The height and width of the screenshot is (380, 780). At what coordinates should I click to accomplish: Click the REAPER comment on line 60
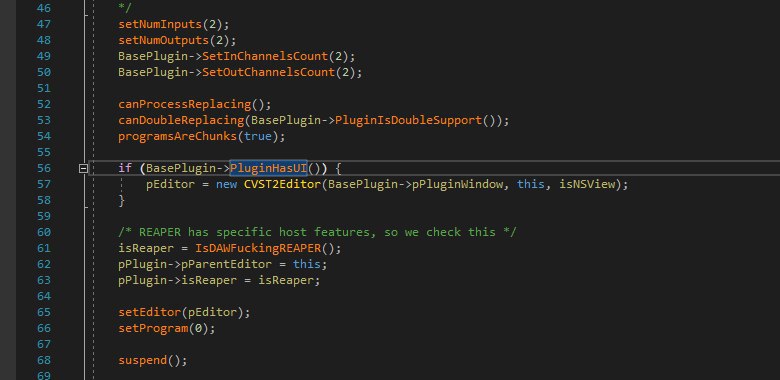point(317,232)
